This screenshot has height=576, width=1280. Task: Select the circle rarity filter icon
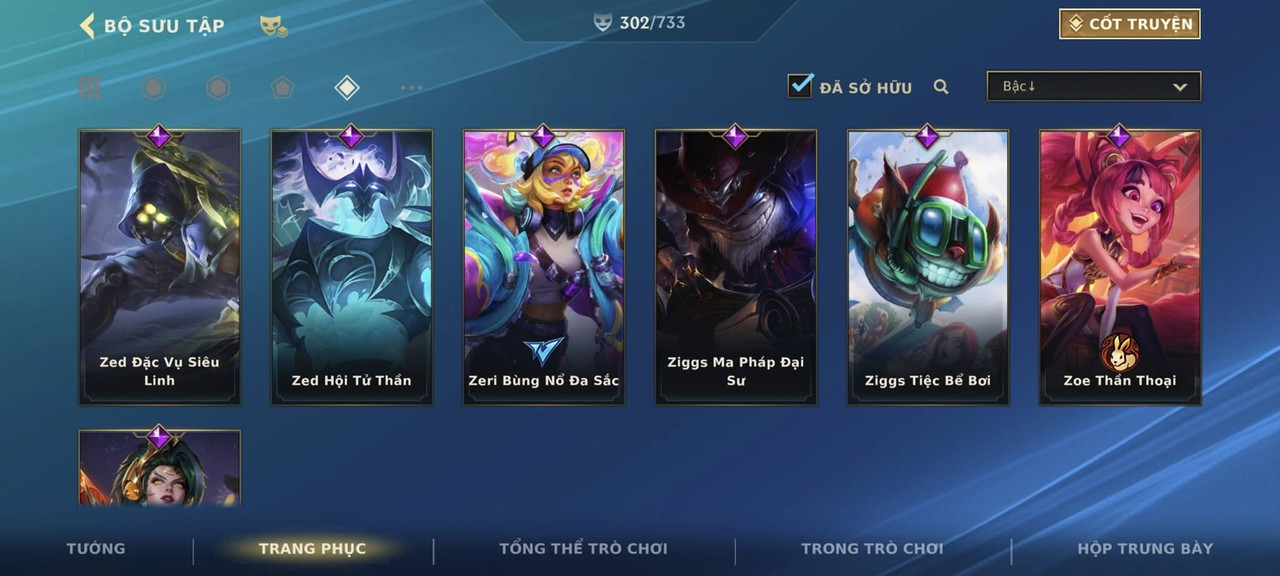(153, 88)
